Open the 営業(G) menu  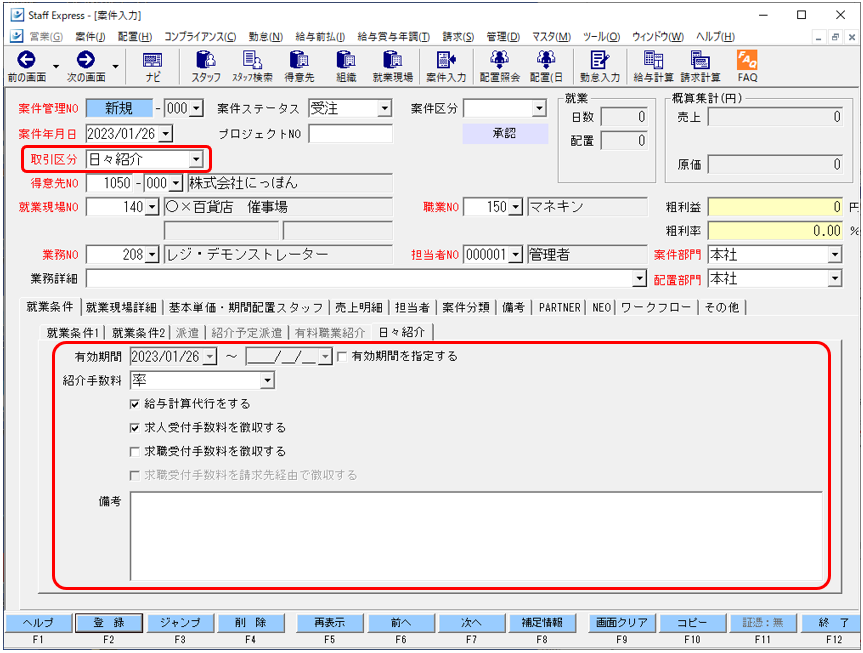coord(46,36)
